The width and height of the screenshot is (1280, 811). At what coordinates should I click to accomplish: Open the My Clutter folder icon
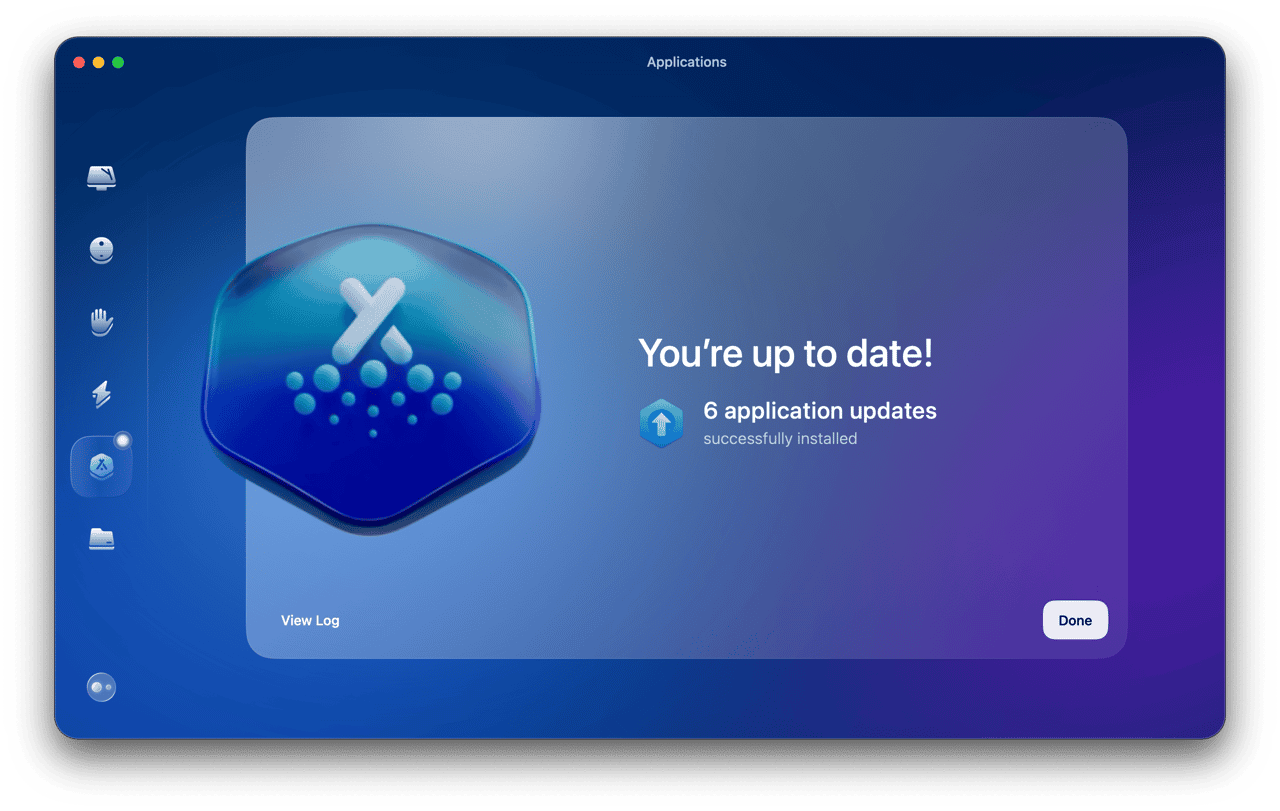101,539
